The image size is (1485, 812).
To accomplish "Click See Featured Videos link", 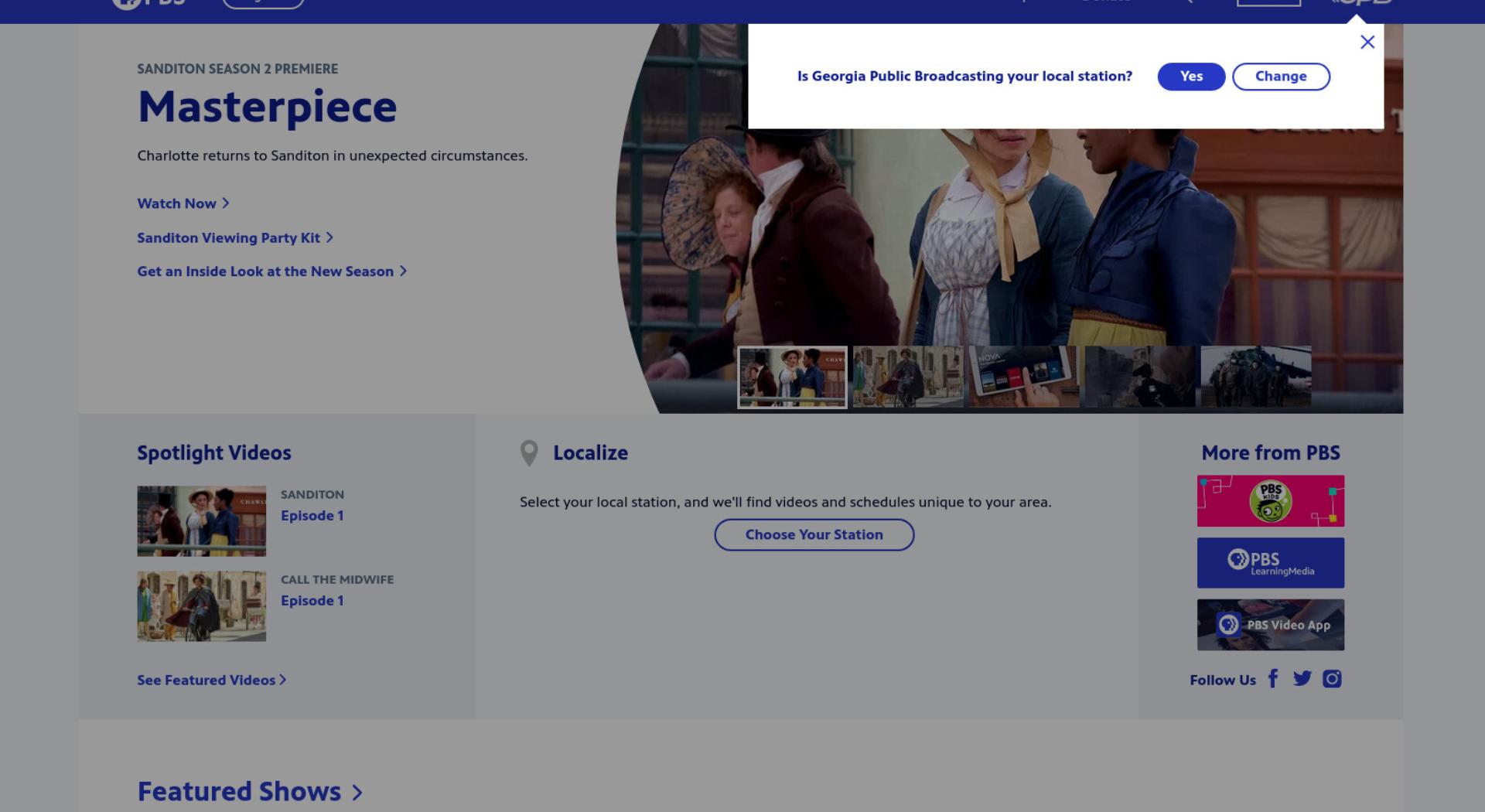I will click(x=212, y=680).
